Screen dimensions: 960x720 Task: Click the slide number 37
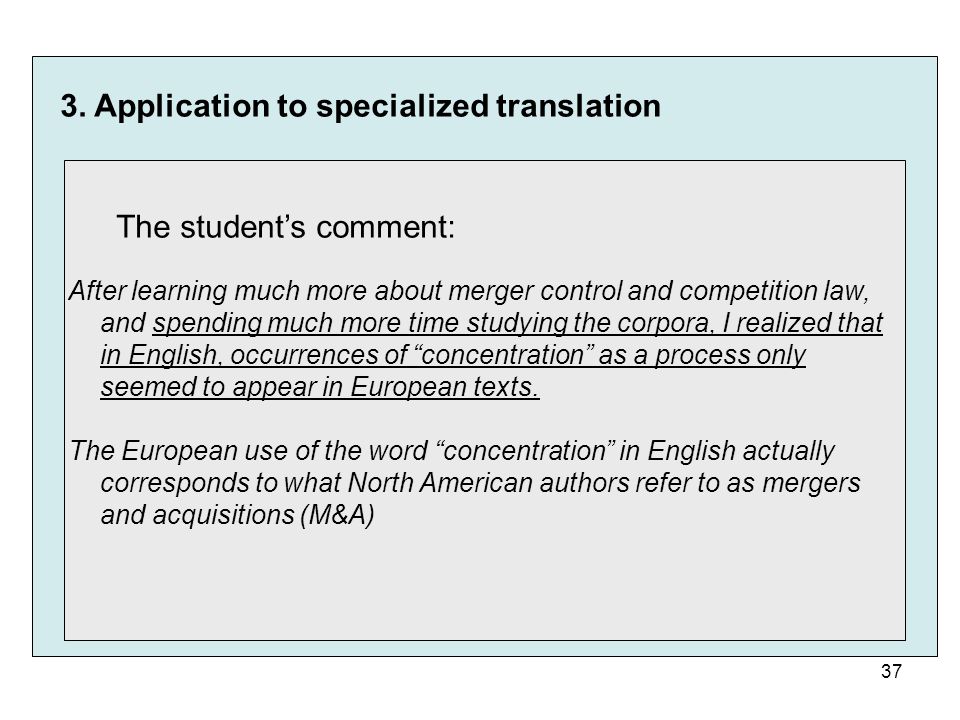pyautogui.click(x=891, y=671)
